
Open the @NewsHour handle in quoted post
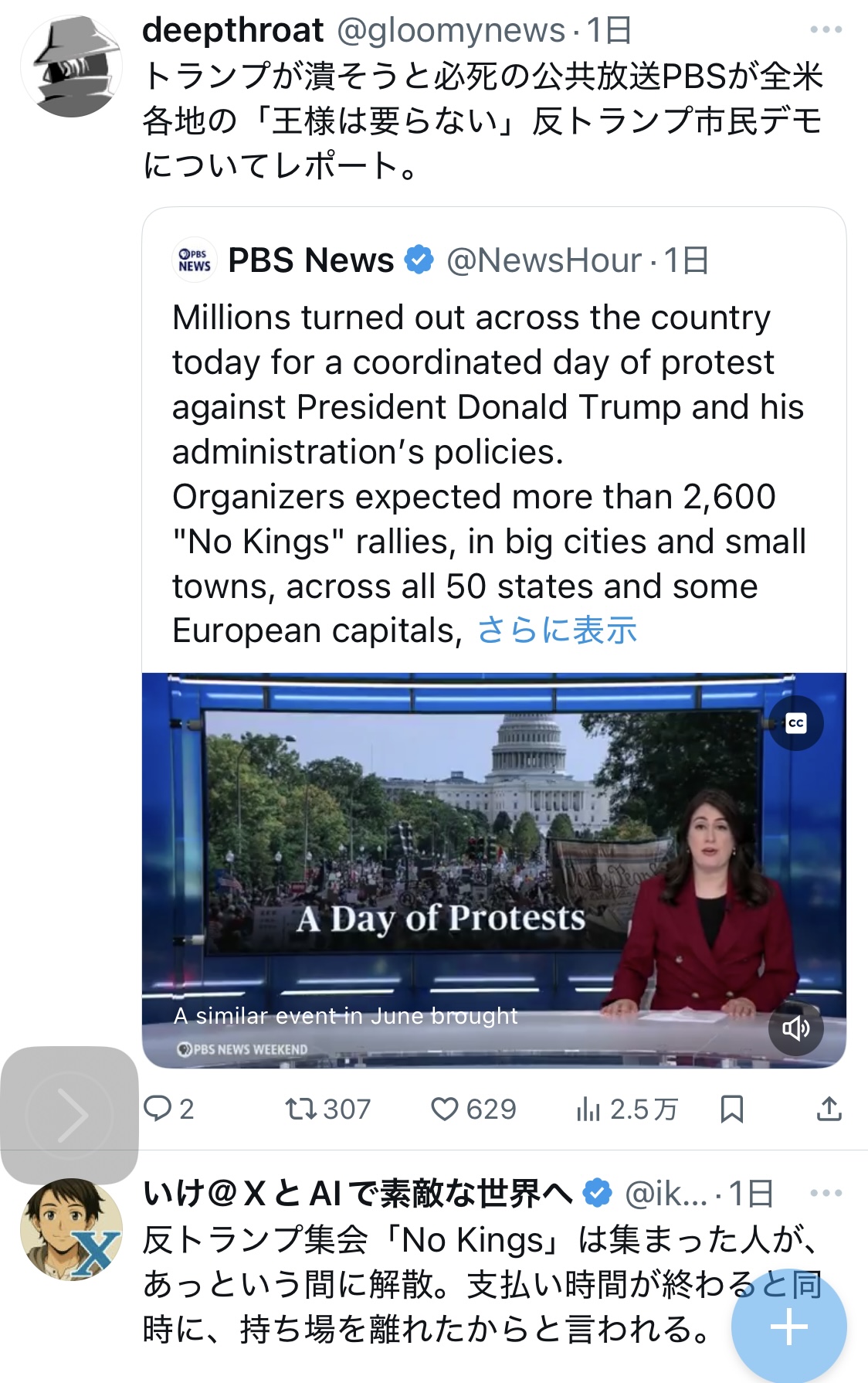[544, 260]
